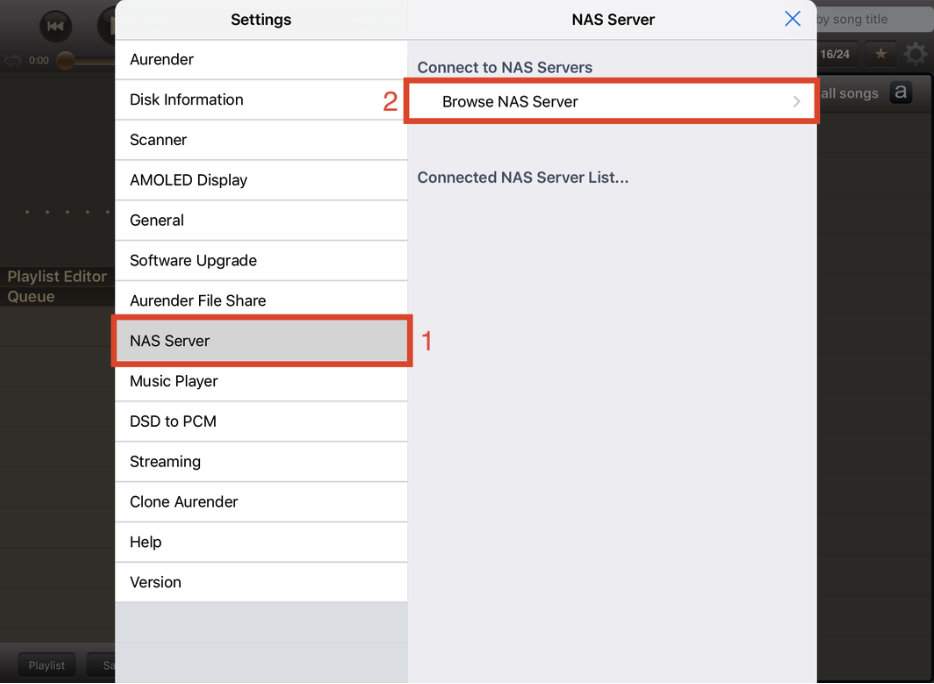The width and height of the screenshot is (934, 684).
Task: Click the Playlist button at bottom
Action: (46, 665)
